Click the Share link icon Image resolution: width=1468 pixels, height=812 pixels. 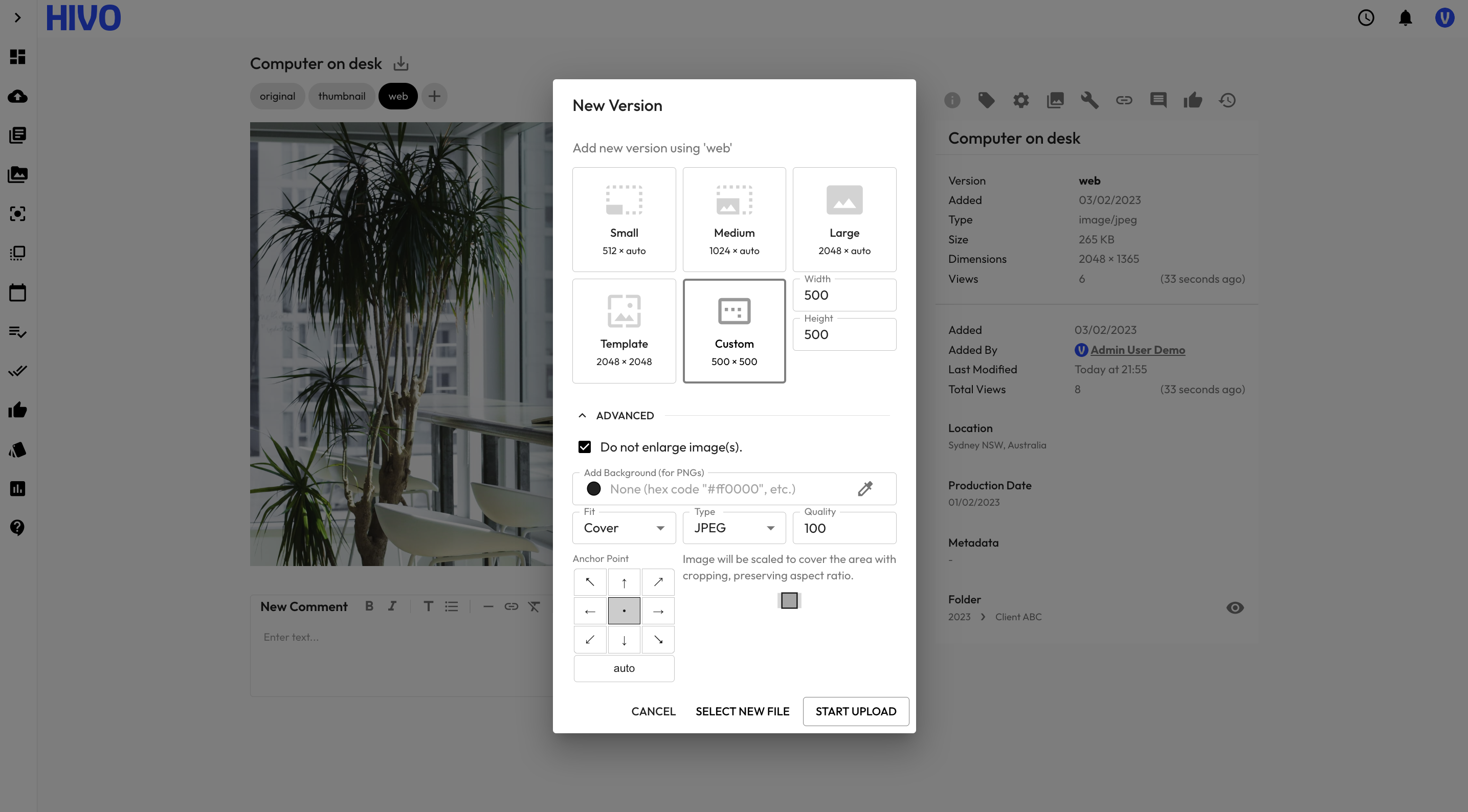tap(1124, 100)
